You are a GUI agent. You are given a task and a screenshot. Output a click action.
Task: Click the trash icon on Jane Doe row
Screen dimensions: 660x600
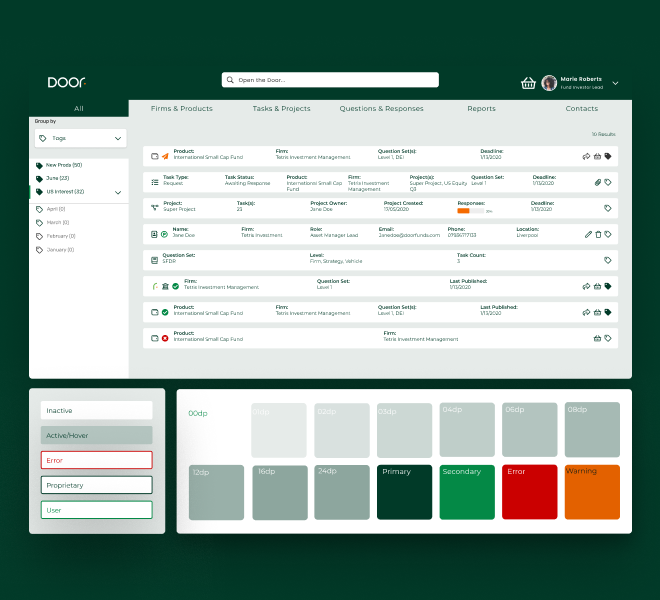[x=598, y=234]
